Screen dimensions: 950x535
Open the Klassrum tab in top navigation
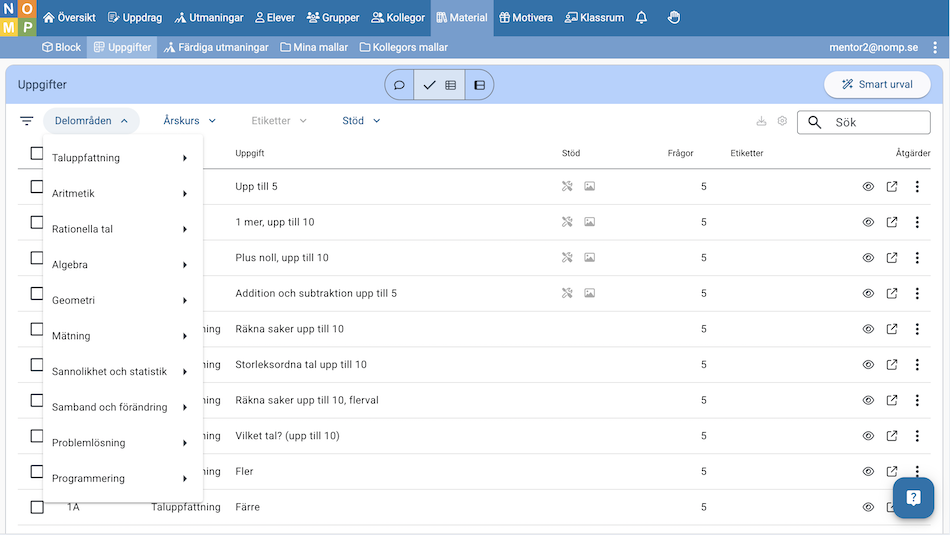coord(594,17)
